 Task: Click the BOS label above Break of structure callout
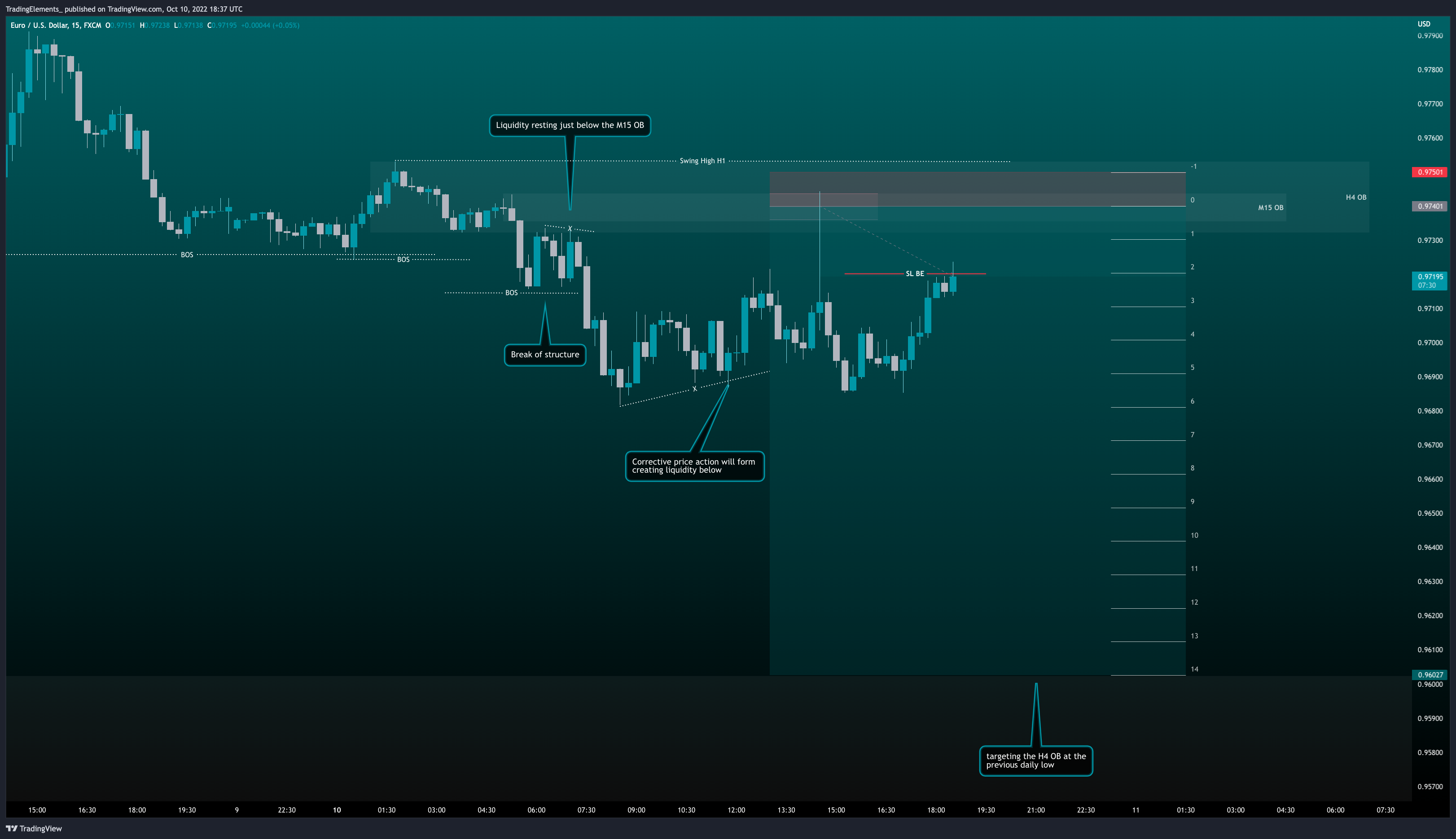[512, 293]
